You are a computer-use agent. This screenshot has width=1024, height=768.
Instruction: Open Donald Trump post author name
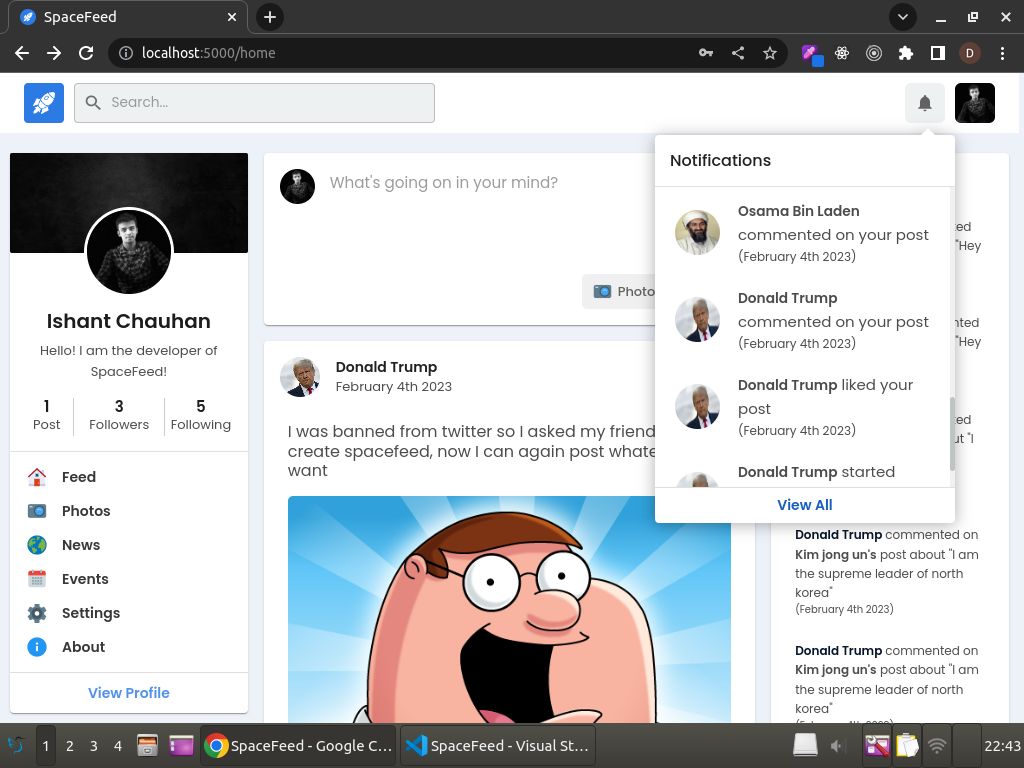[x=386, y=367]
